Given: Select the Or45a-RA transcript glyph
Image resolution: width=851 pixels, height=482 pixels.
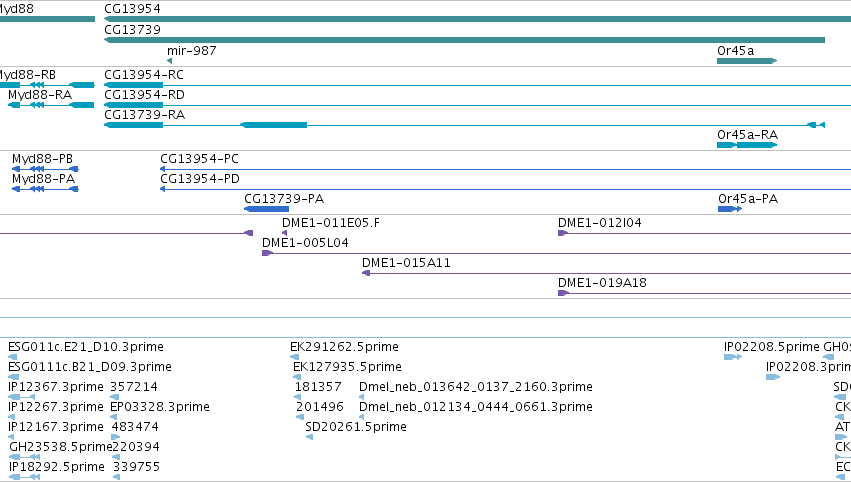Looking at the screenshot, I should pyautogui.click(x=747, y=145).
